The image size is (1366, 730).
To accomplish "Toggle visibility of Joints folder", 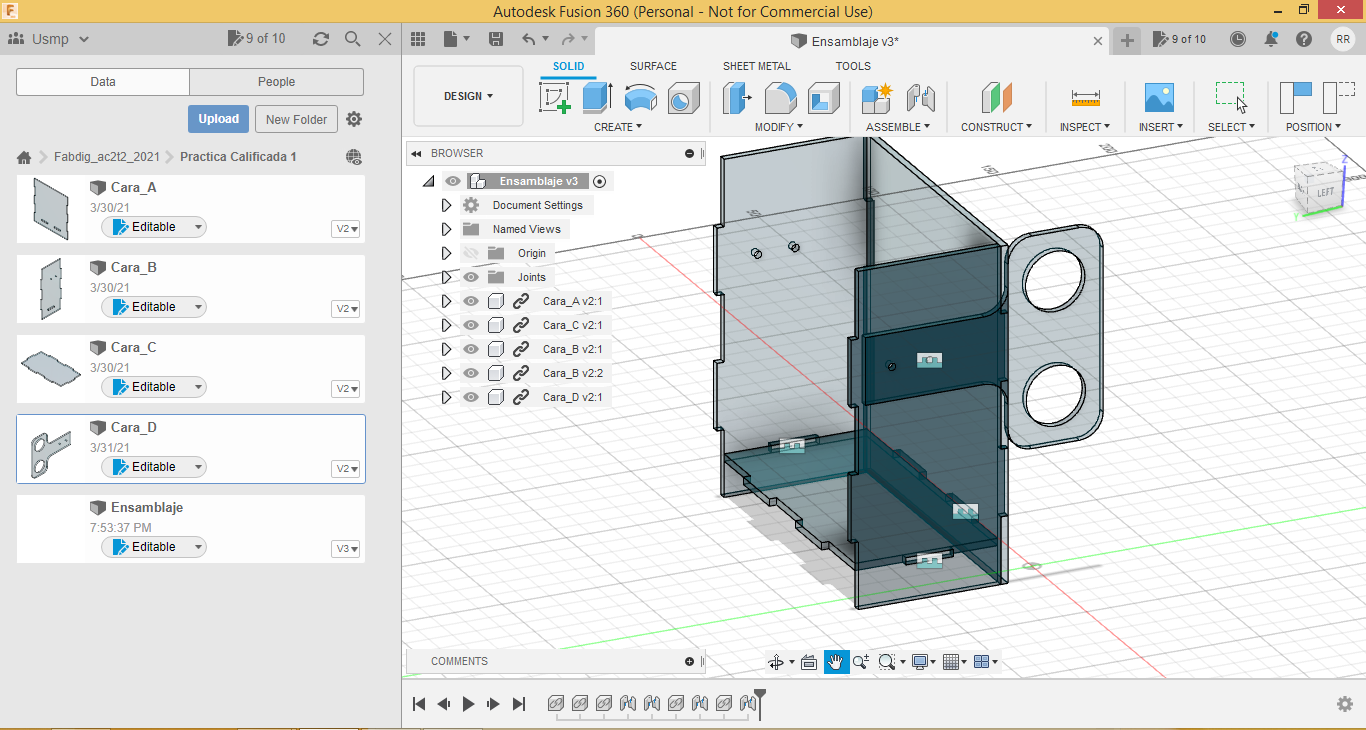I will (471, 277).
